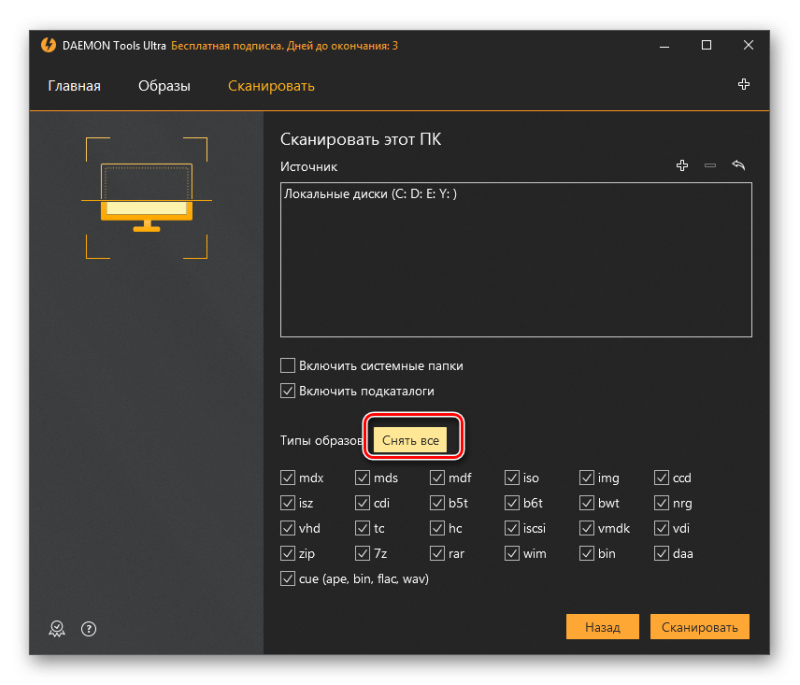Uncheck the ccd image type

click(661, 478)
